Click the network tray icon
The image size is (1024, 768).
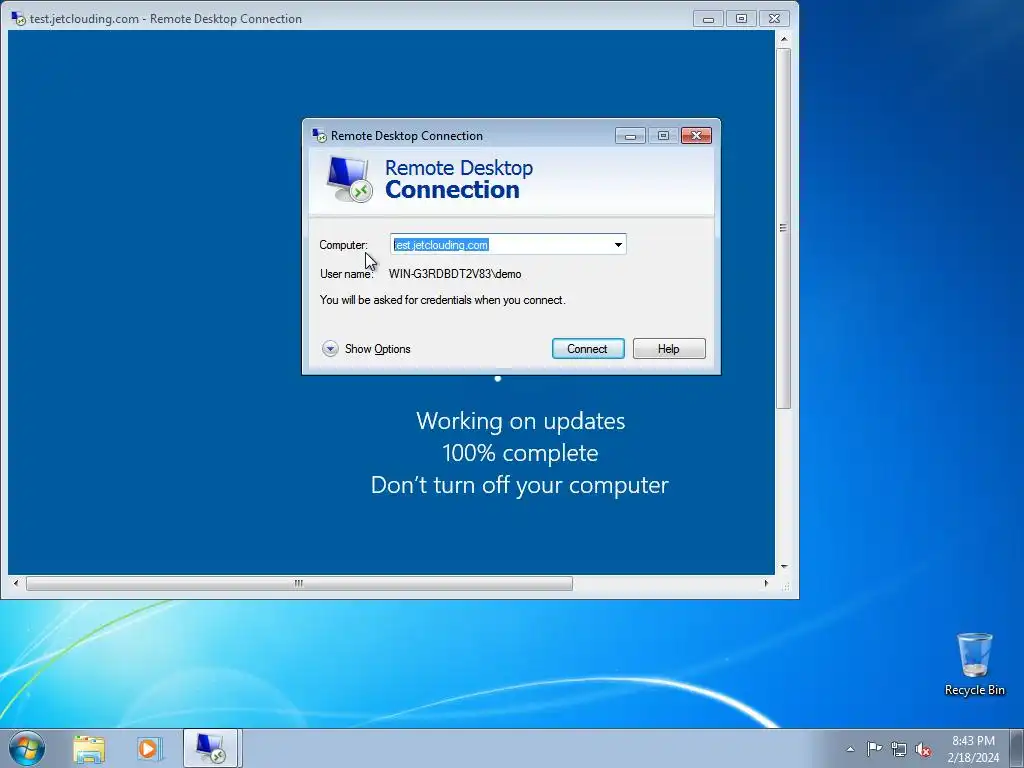899,749
